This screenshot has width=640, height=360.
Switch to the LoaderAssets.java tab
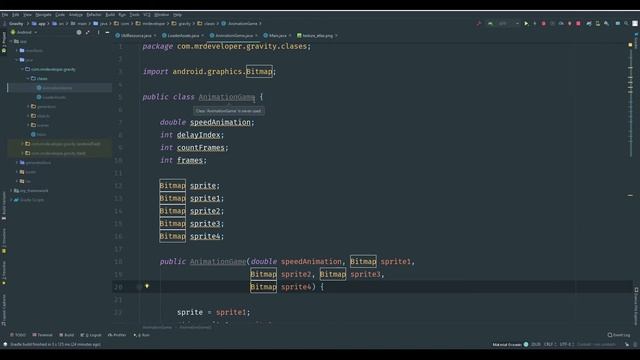point(183,36)
